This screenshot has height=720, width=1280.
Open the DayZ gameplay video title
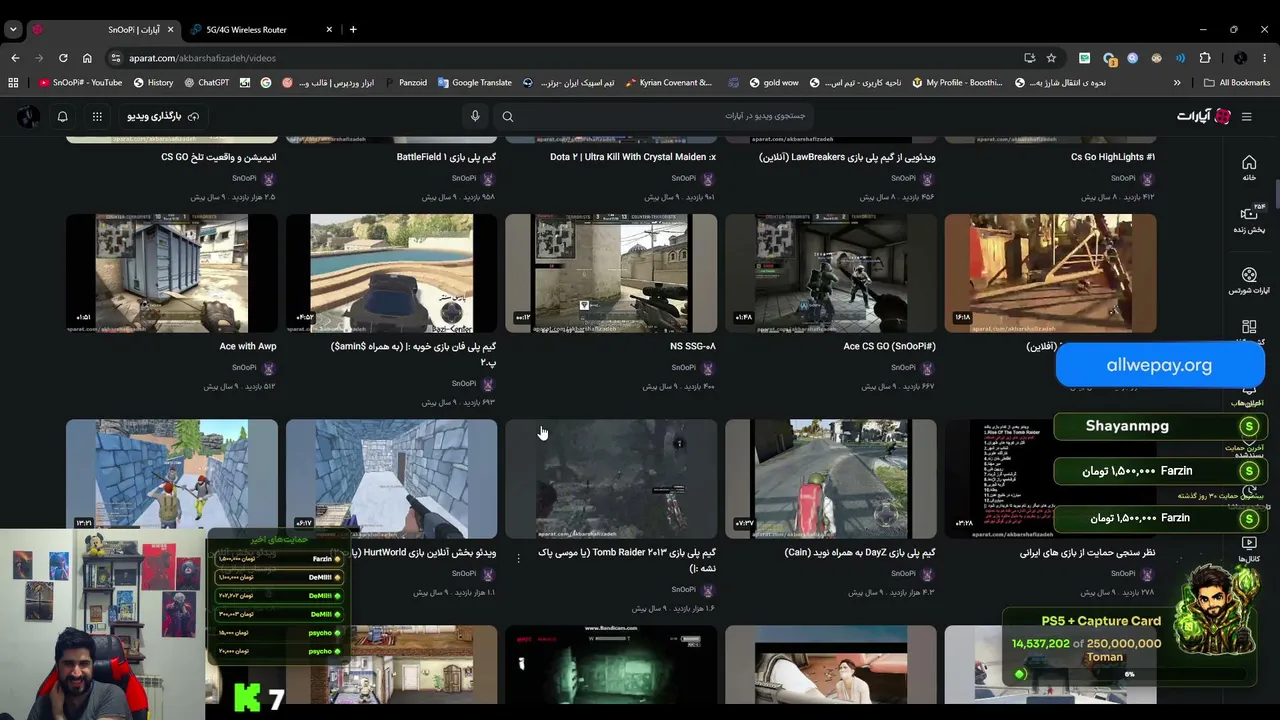click(x=860, y=552)
